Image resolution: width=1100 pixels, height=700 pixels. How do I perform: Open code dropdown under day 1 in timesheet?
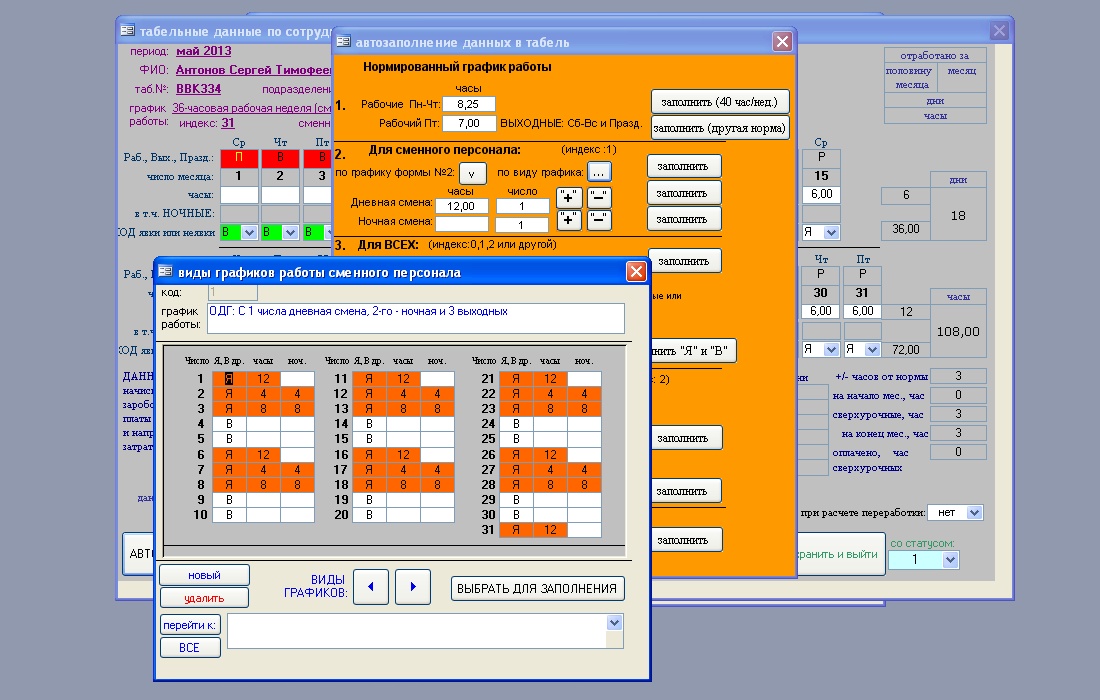tap(249, 232)
